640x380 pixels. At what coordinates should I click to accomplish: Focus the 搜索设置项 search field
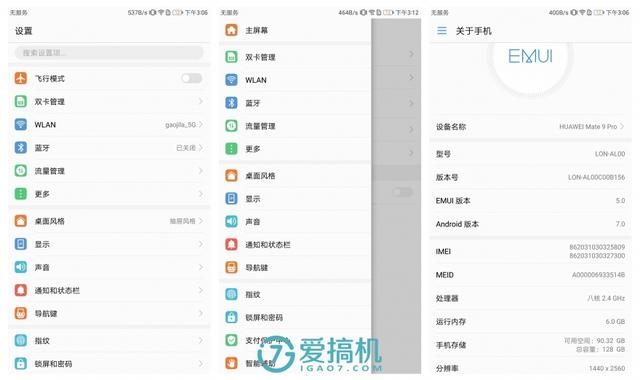(x=109, y=52)
